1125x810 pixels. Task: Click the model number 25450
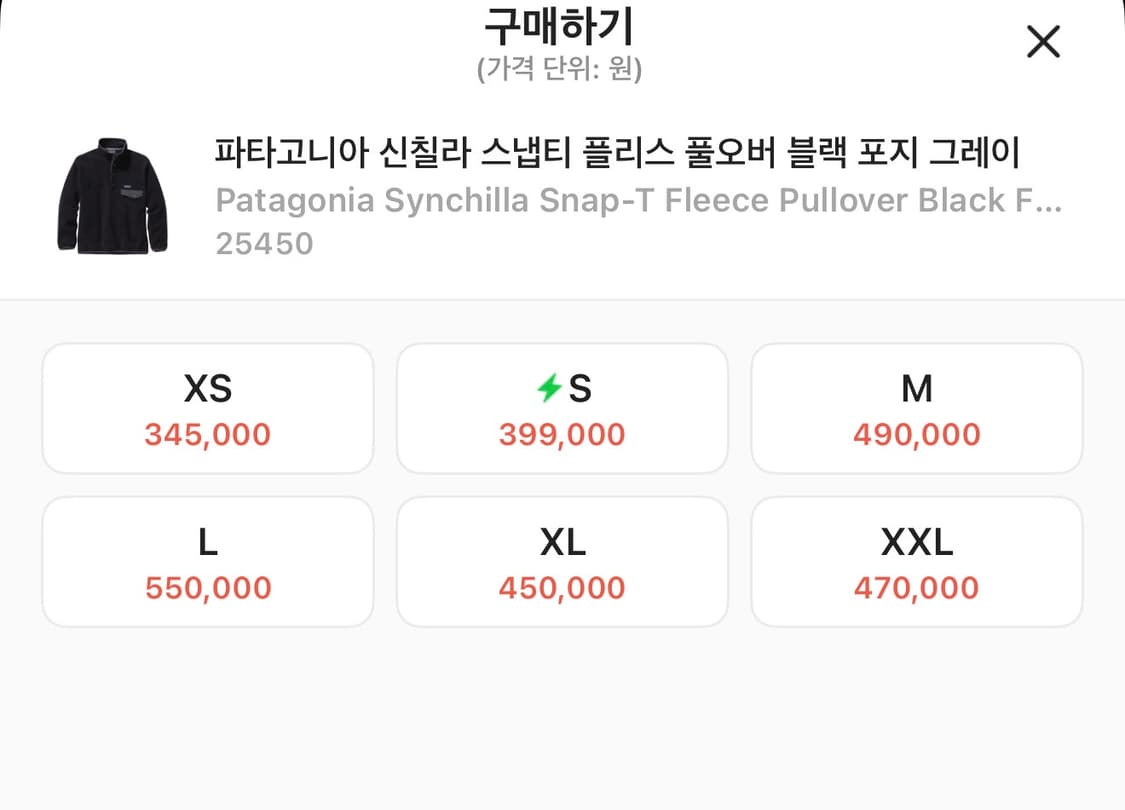265,242
